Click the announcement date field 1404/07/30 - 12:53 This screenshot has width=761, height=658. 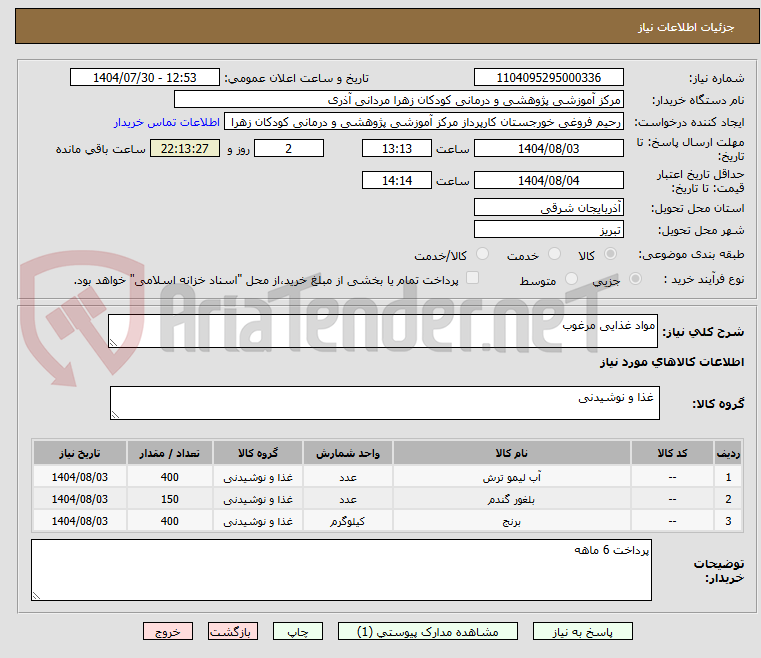(145, 78)
